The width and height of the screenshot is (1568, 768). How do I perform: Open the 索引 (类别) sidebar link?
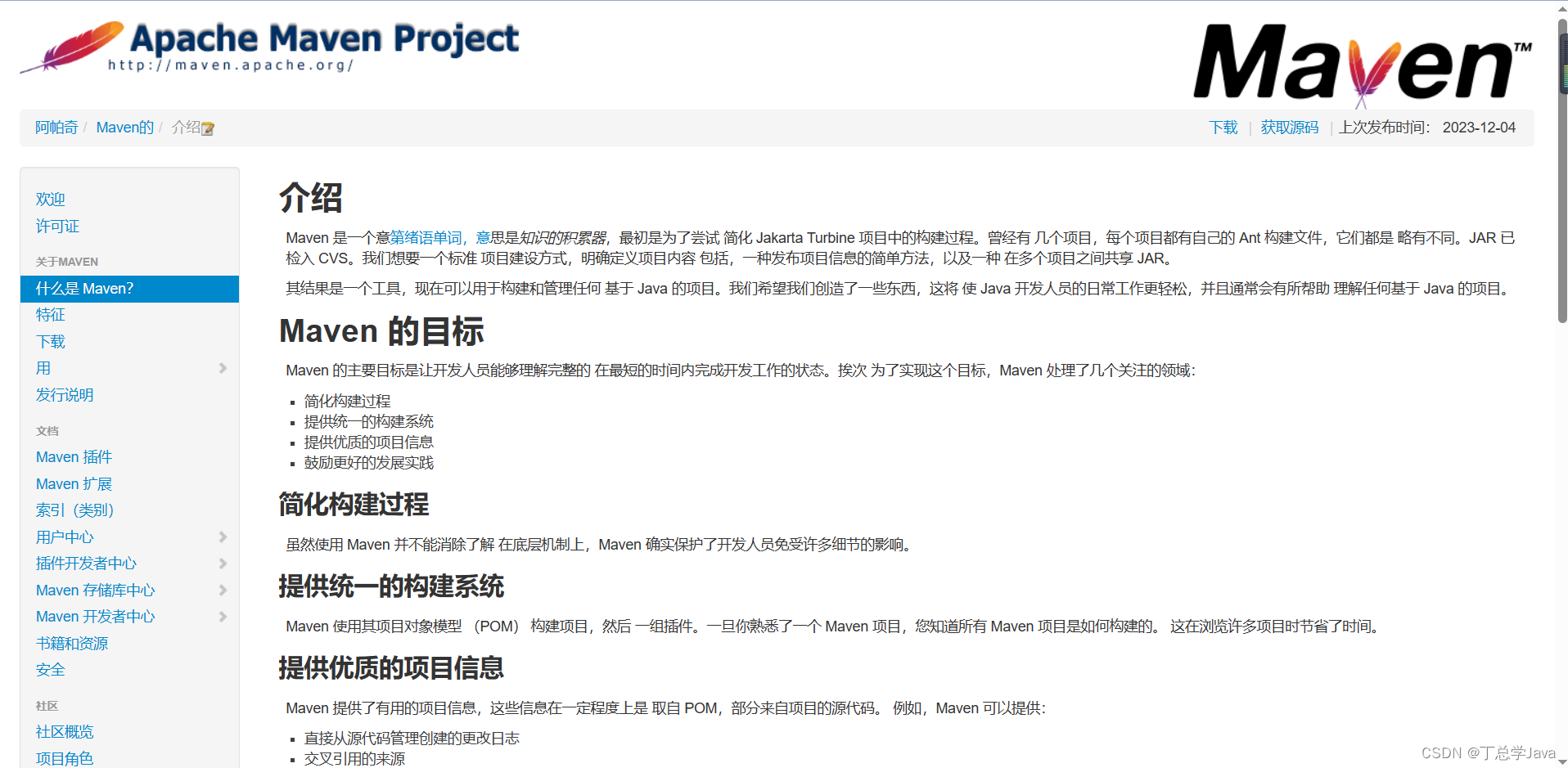click(74, 510)
